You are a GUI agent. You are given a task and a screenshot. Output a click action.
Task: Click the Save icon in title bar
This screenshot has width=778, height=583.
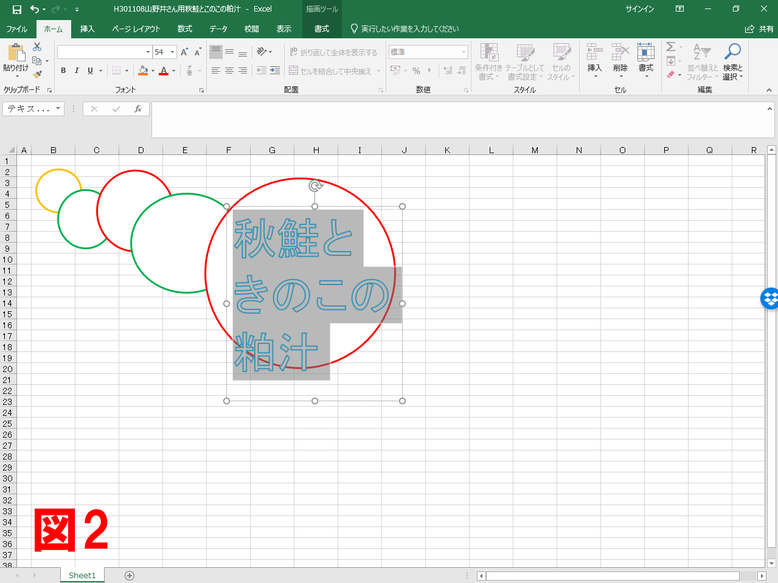tap(16, 9)
